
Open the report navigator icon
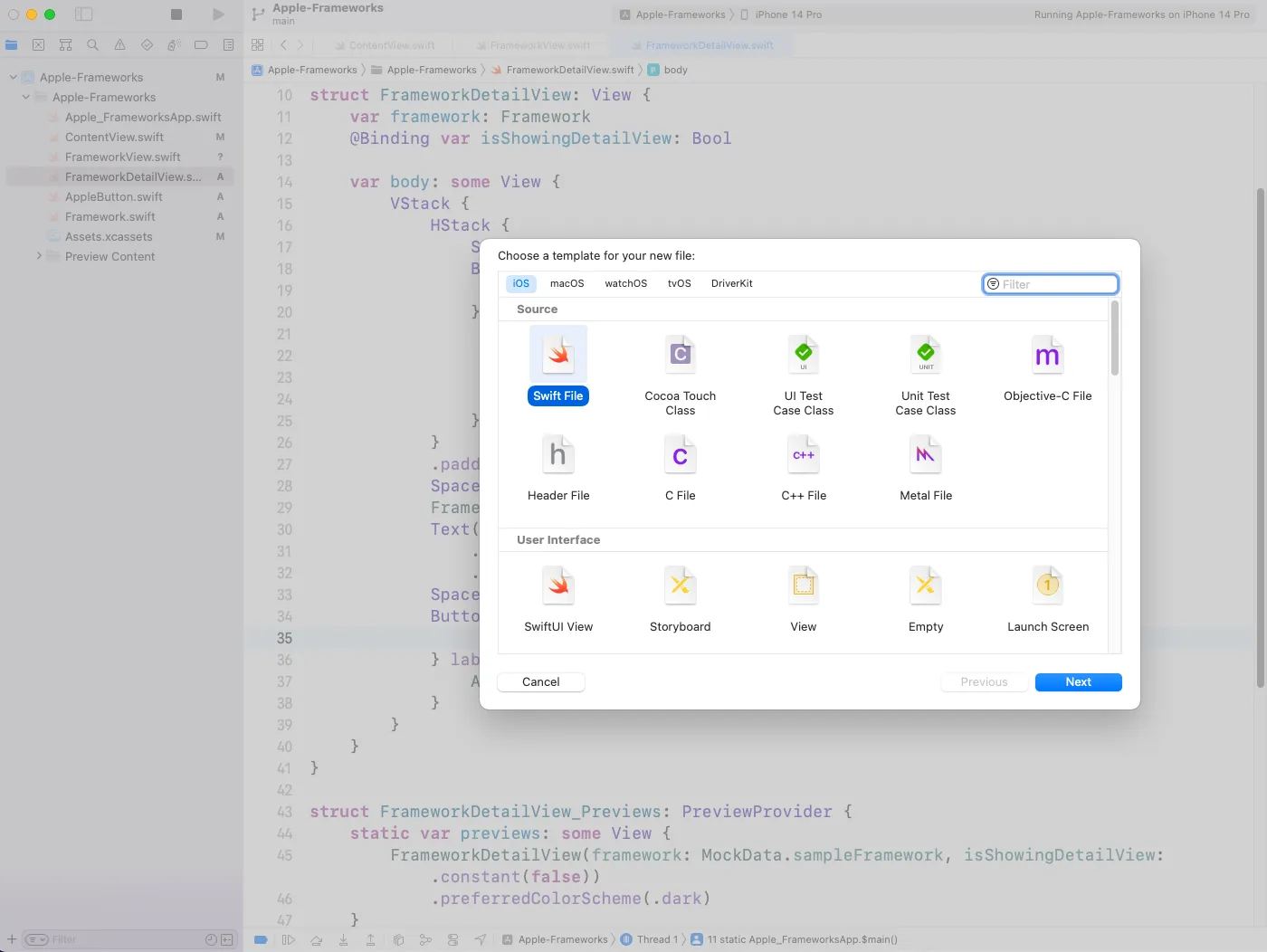tap(228, 44)
